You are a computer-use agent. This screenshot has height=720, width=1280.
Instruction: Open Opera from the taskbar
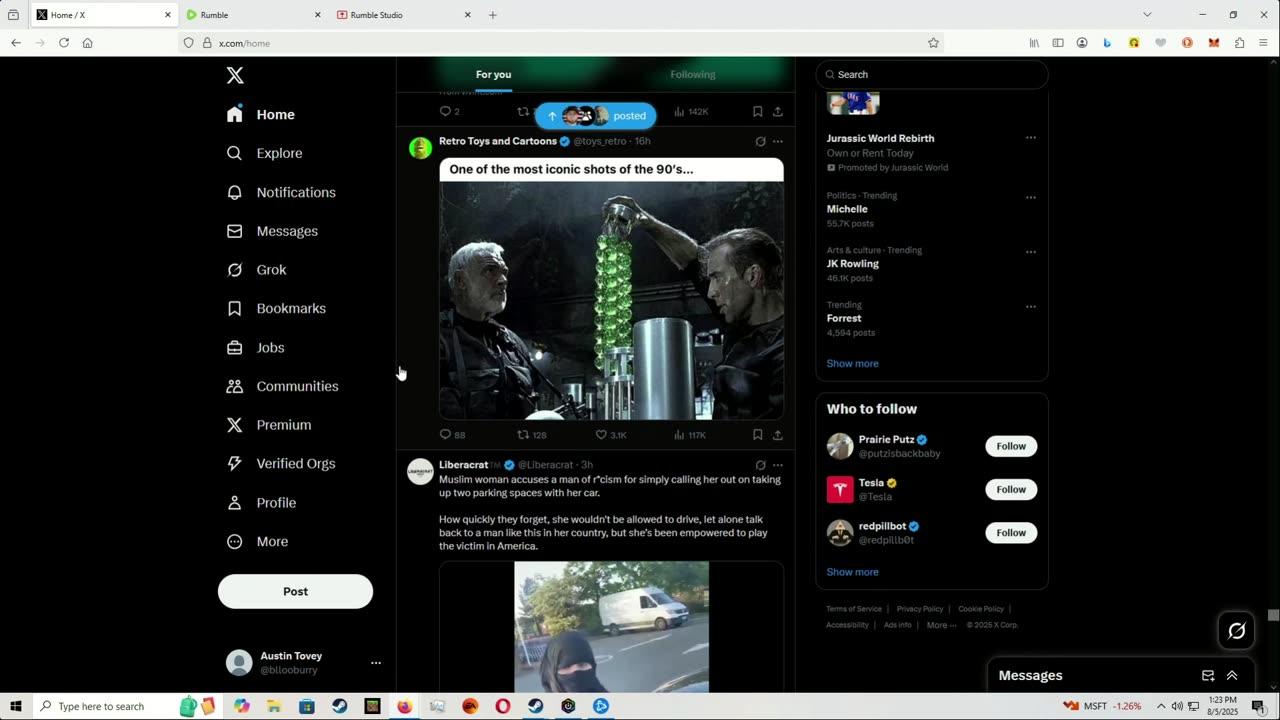503,706
